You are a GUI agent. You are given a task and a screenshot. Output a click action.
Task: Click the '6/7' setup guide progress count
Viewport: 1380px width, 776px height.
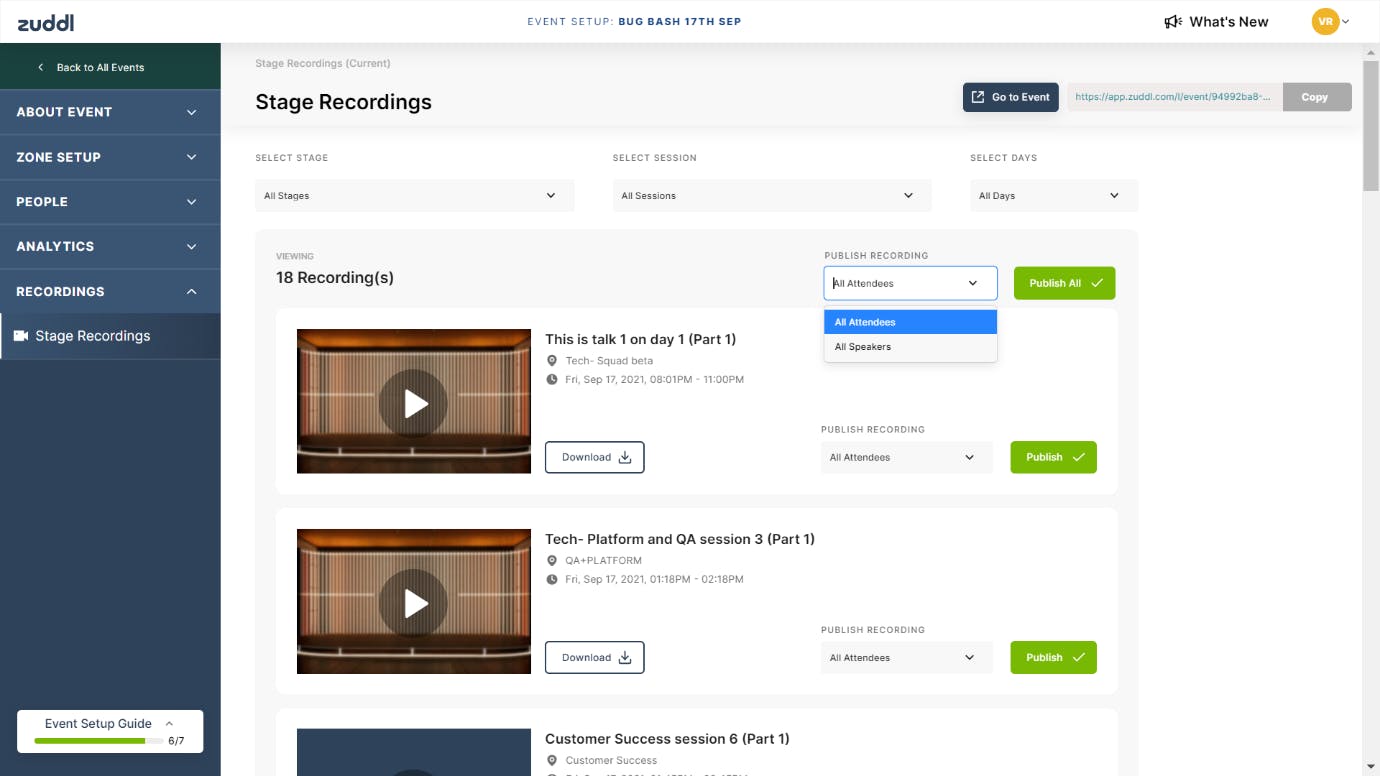tap(176, 741)
